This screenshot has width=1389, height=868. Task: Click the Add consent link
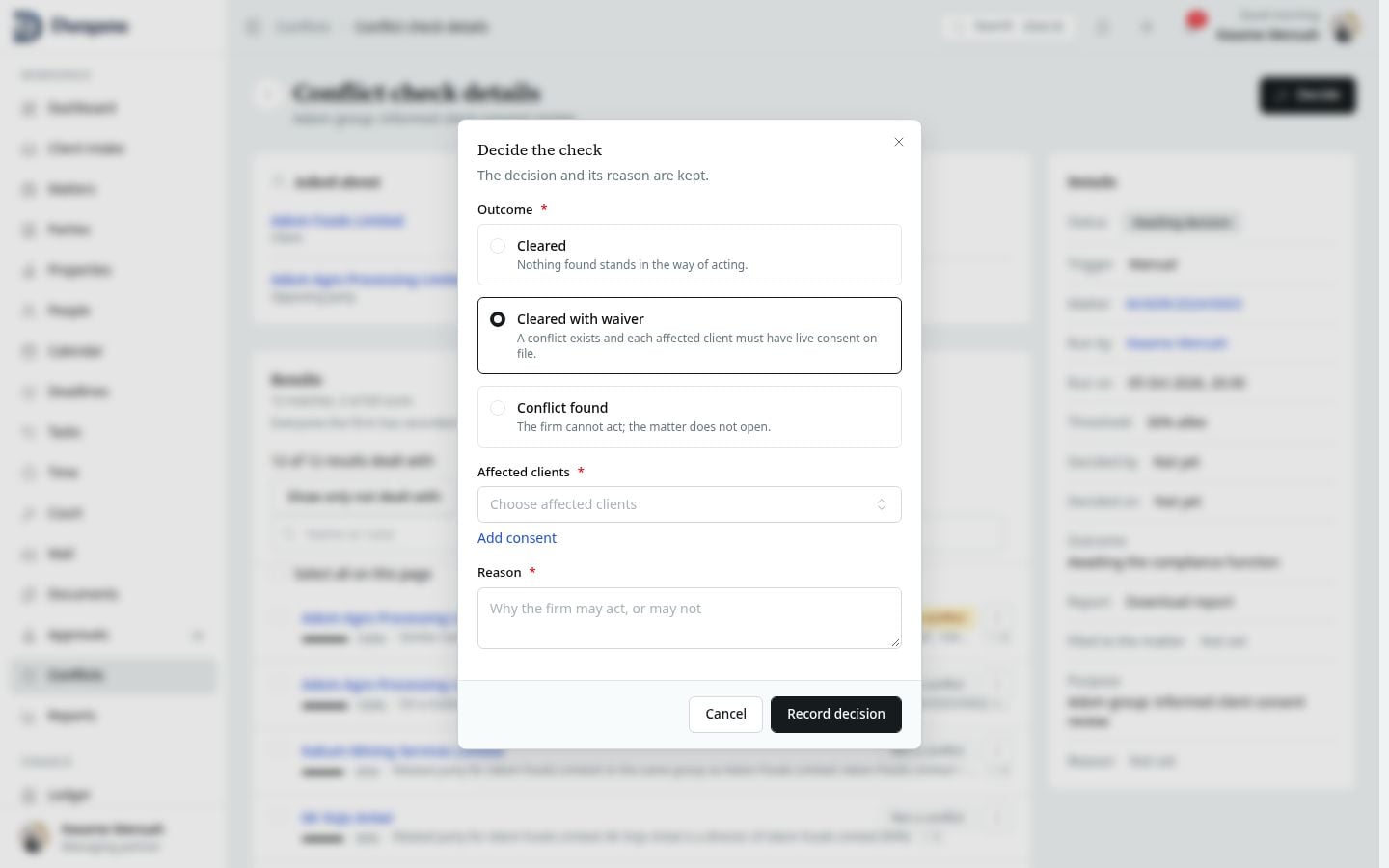(517, 538)
